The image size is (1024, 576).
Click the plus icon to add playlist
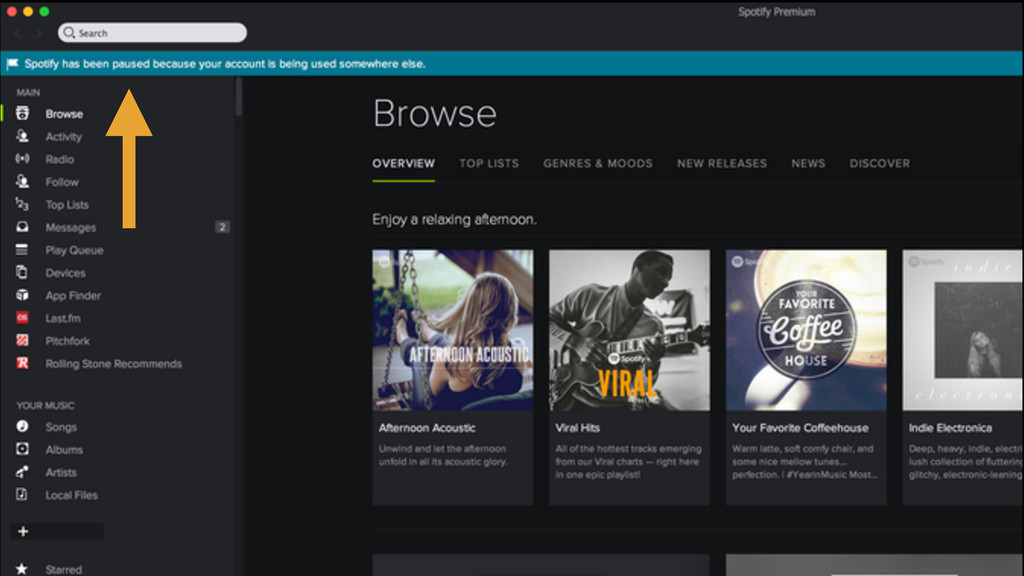(23, 531)
